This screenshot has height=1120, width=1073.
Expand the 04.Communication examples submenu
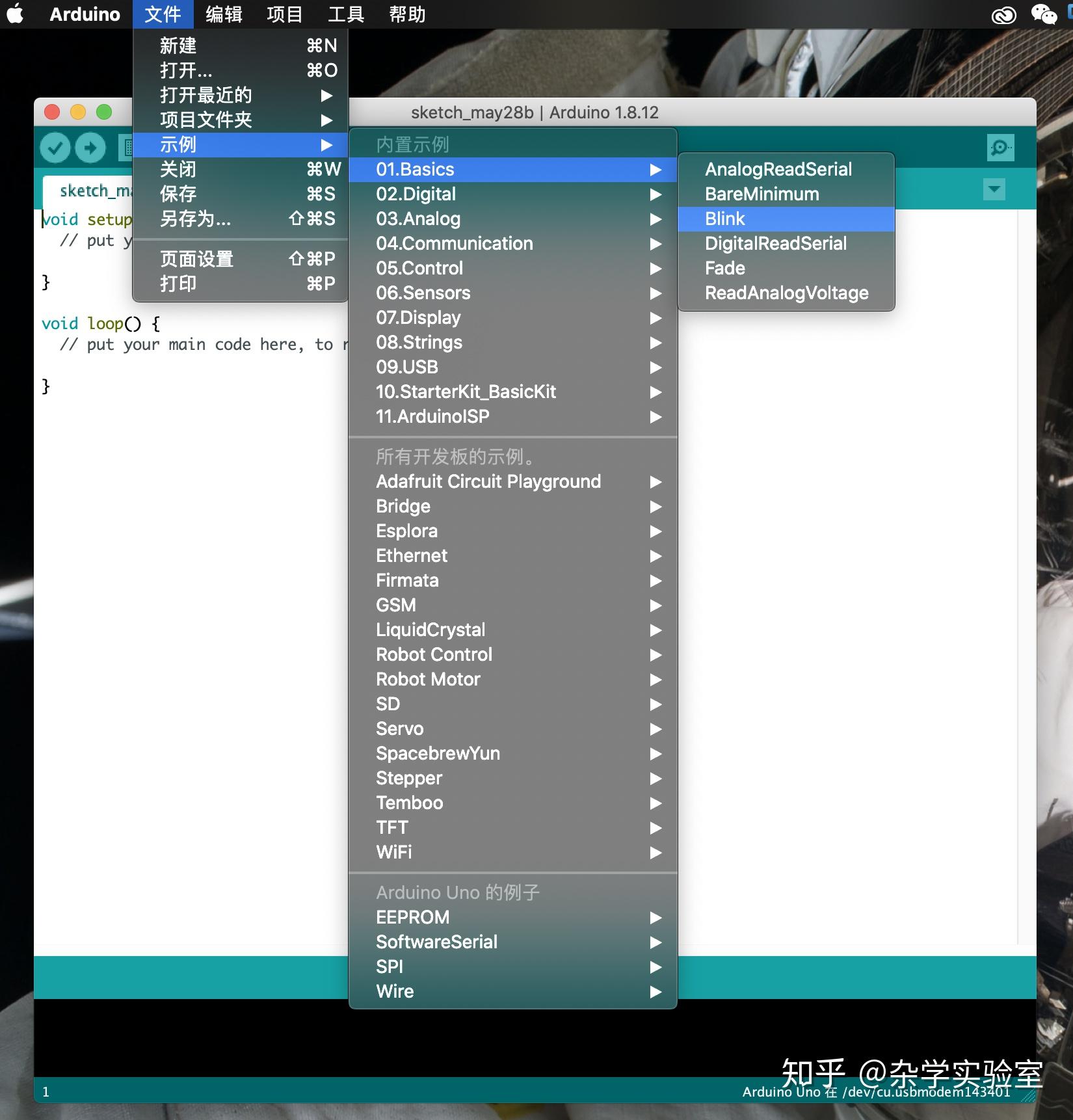(513, 243)
